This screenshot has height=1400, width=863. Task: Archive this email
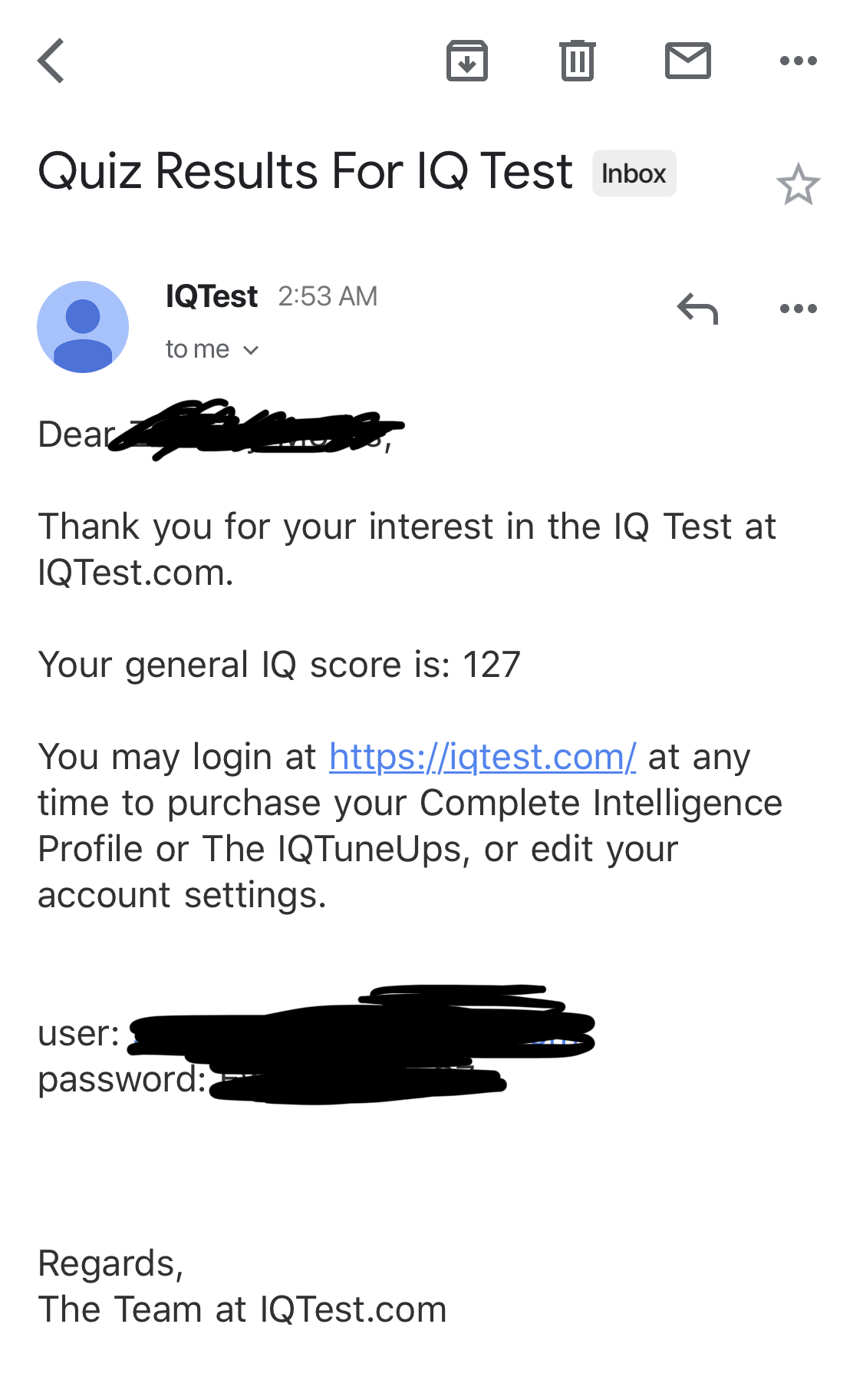click(x=467, y=61)
